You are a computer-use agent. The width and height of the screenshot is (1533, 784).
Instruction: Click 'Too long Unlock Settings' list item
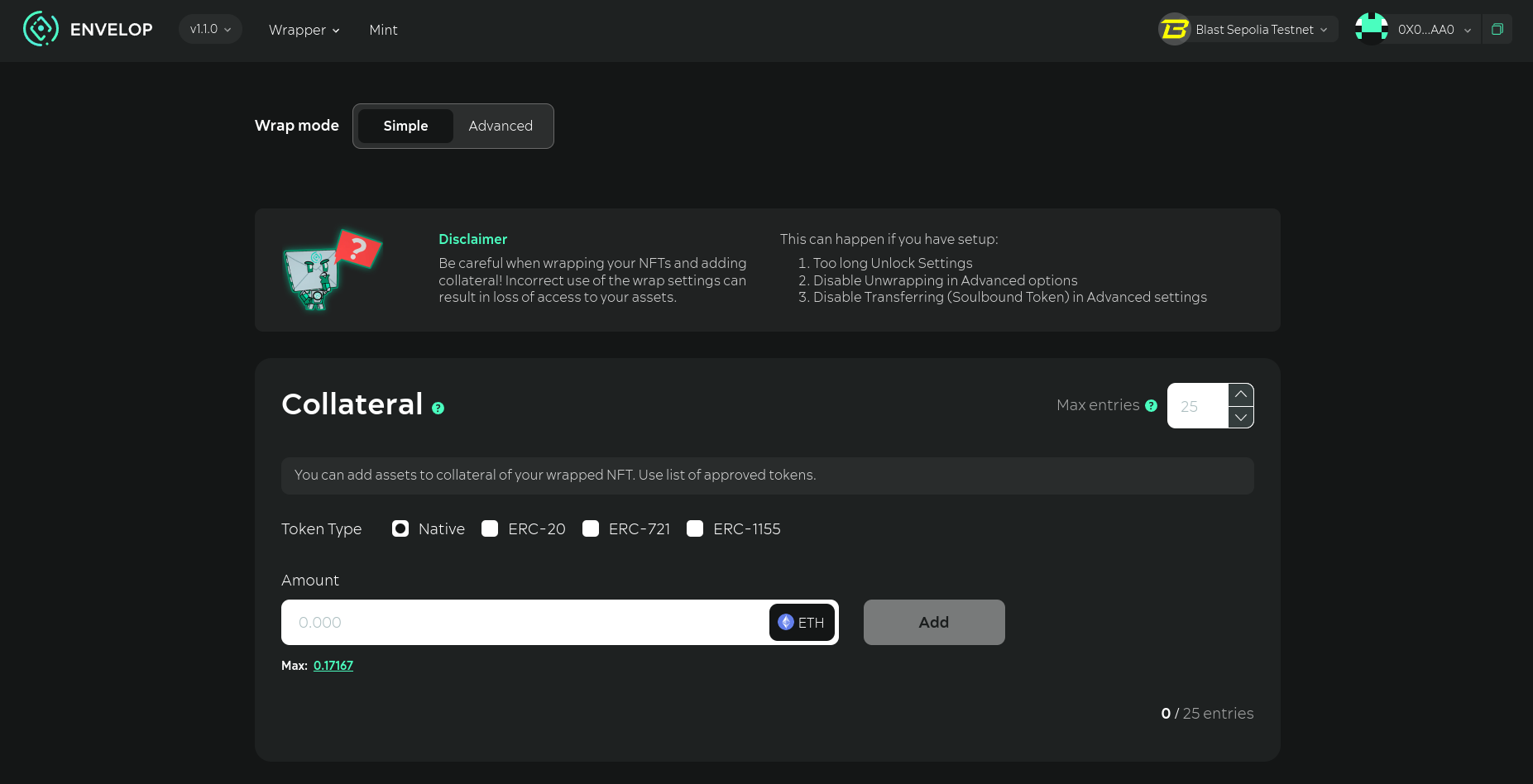coord(893,263)
